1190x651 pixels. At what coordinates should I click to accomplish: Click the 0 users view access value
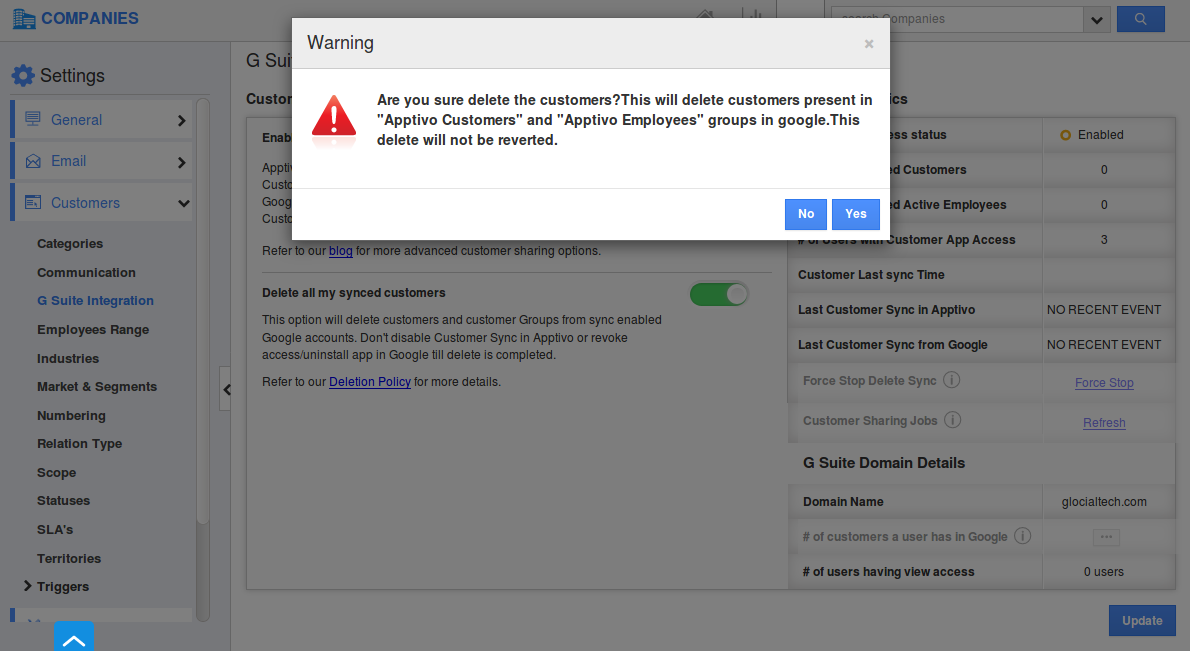pyautogui.click(x=1104, y=571)
